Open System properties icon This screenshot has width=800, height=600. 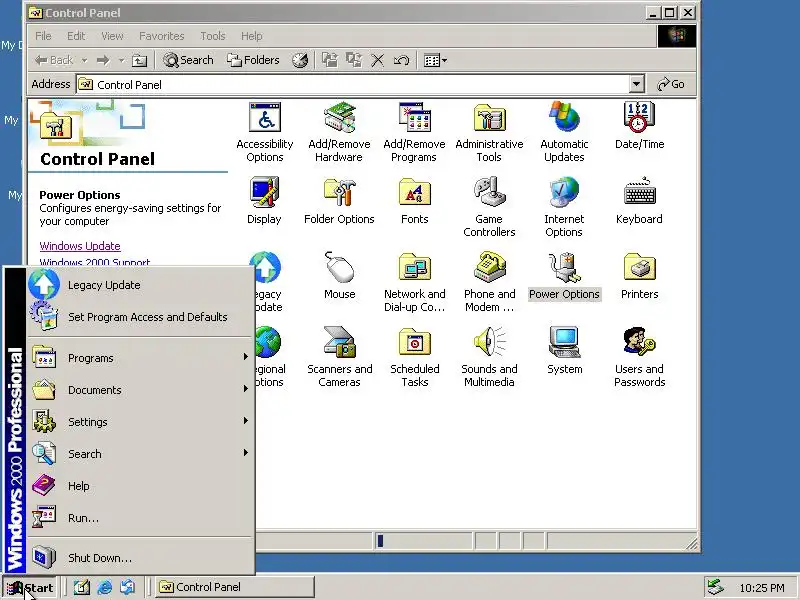564,351
